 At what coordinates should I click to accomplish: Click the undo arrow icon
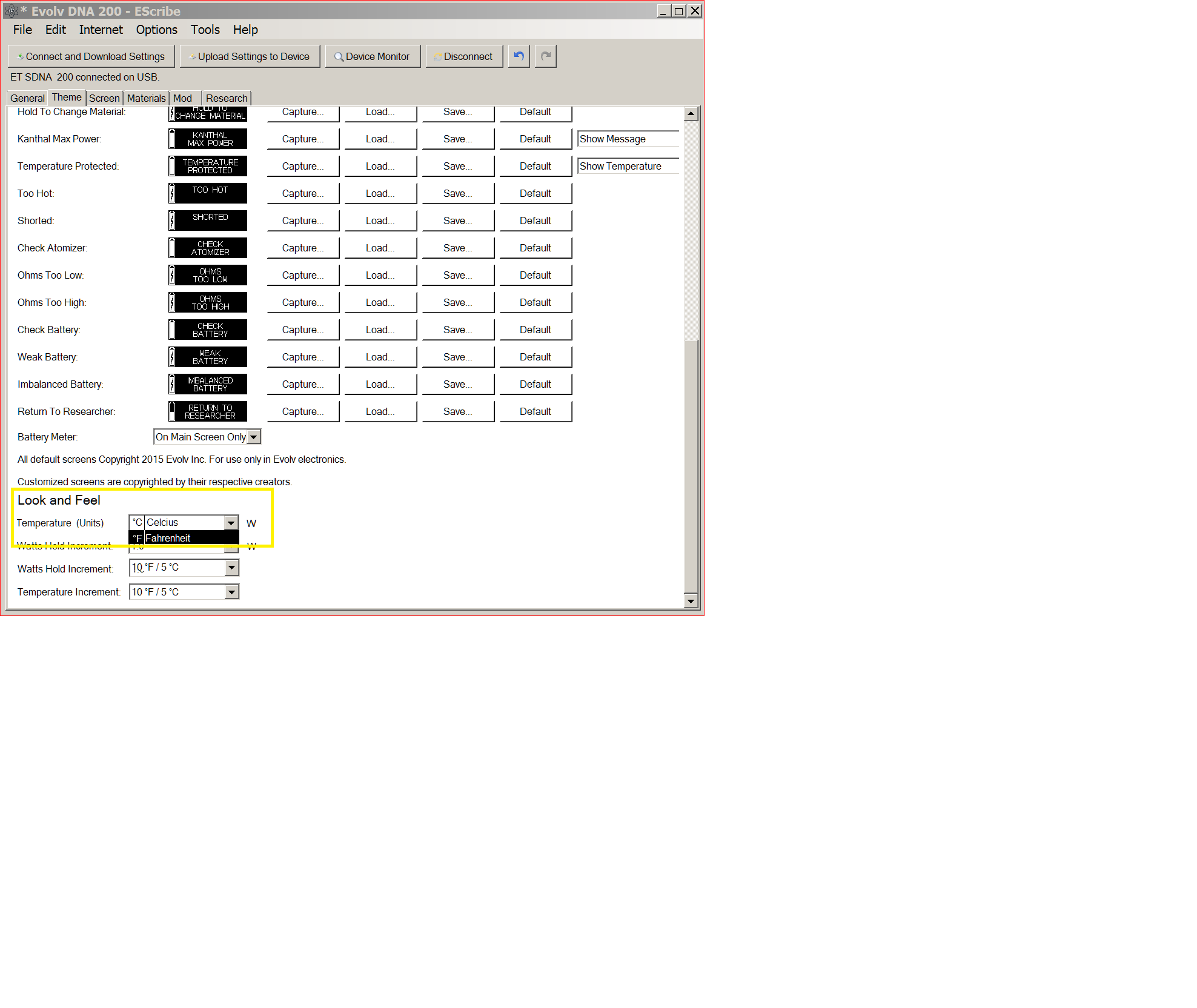[519, 56]
